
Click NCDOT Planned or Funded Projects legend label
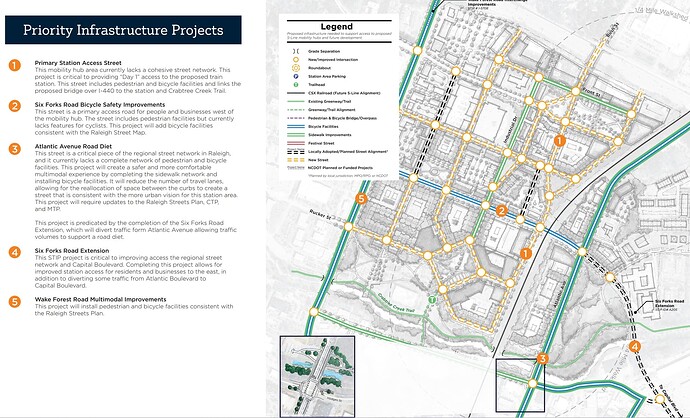click(x=340, y=168)
